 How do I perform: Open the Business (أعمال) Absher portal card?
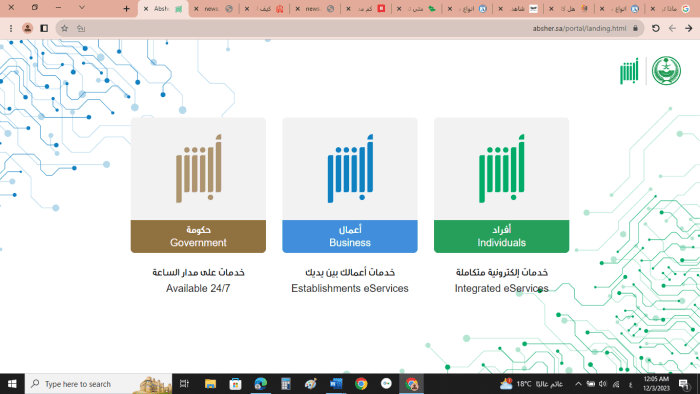click(x=350, y=185)
